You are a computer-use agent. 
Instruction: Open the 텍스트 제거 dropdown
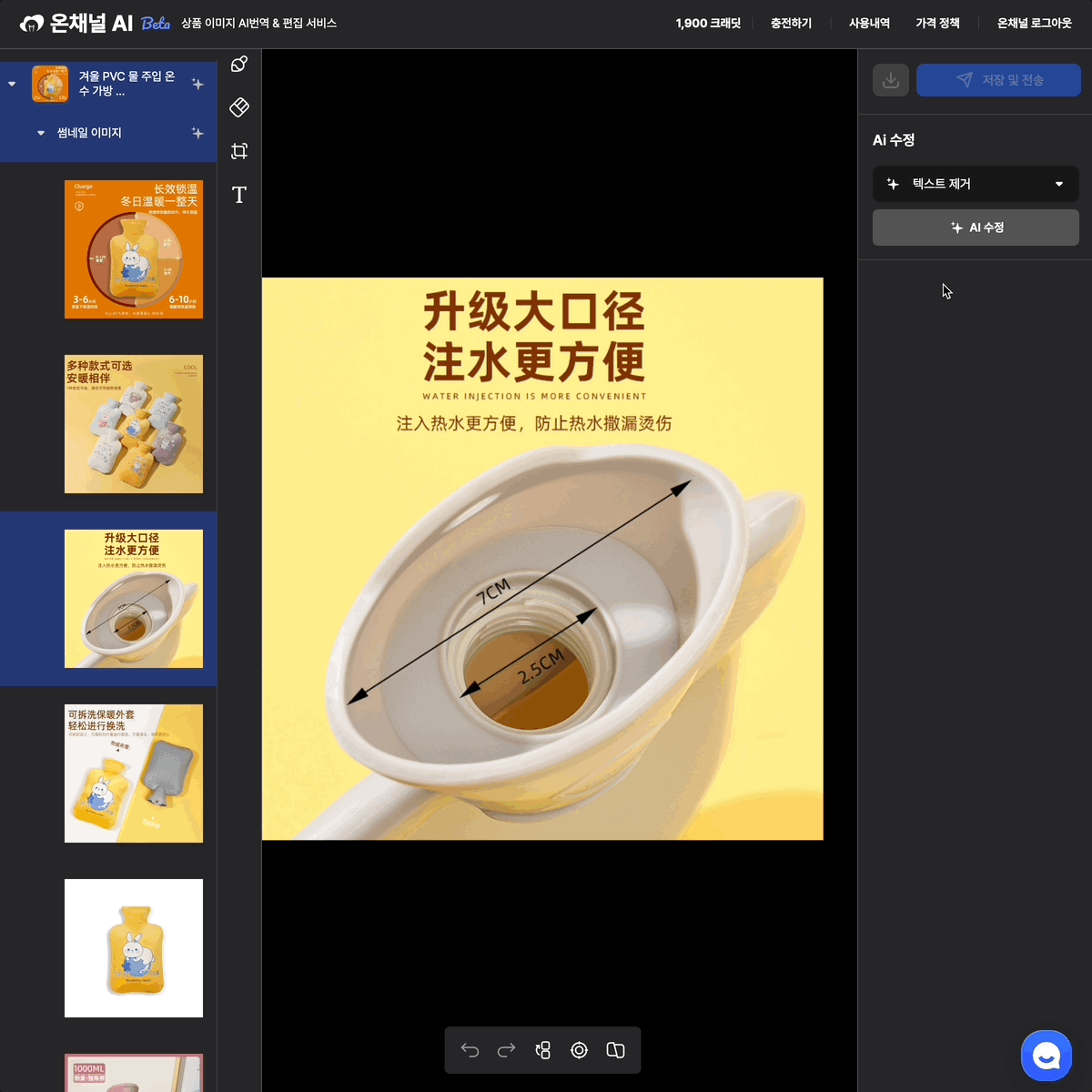pos(976,184)
